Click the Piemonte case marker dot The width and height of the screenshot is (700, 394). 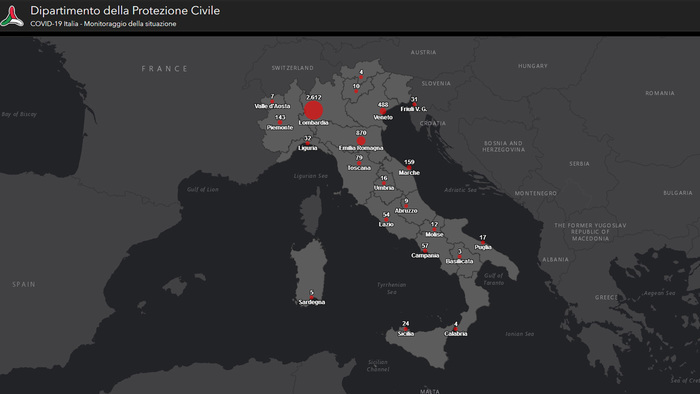[280, 123]
